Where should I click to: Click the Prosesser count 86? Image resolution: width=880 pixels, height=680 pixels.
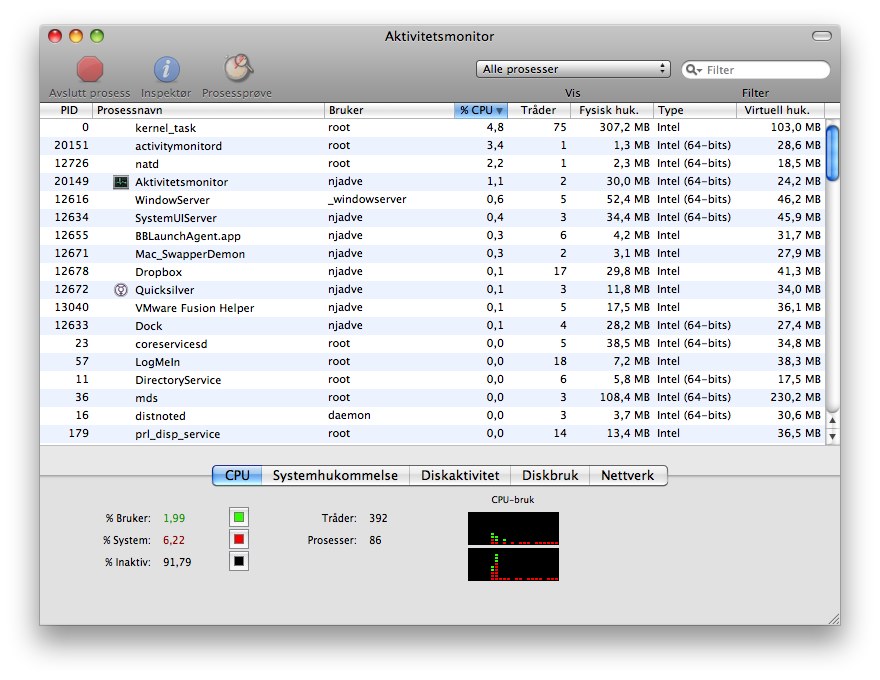click(x=375, y=540)
